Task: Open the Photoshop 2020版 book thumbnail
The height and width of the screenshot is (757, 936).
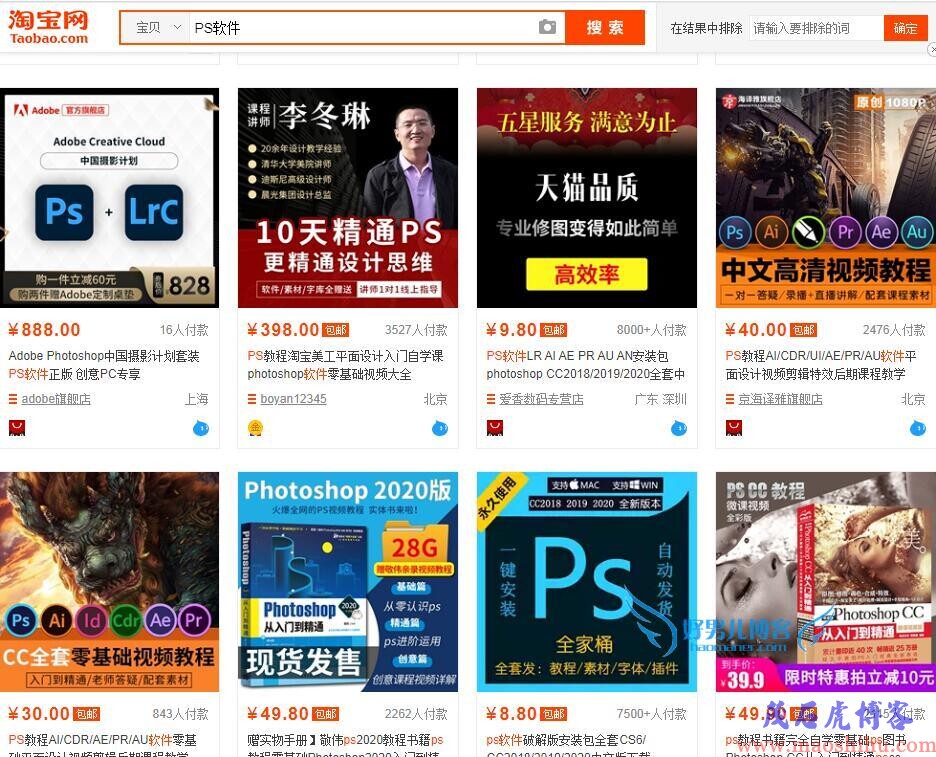Action: tap(348, 582)
